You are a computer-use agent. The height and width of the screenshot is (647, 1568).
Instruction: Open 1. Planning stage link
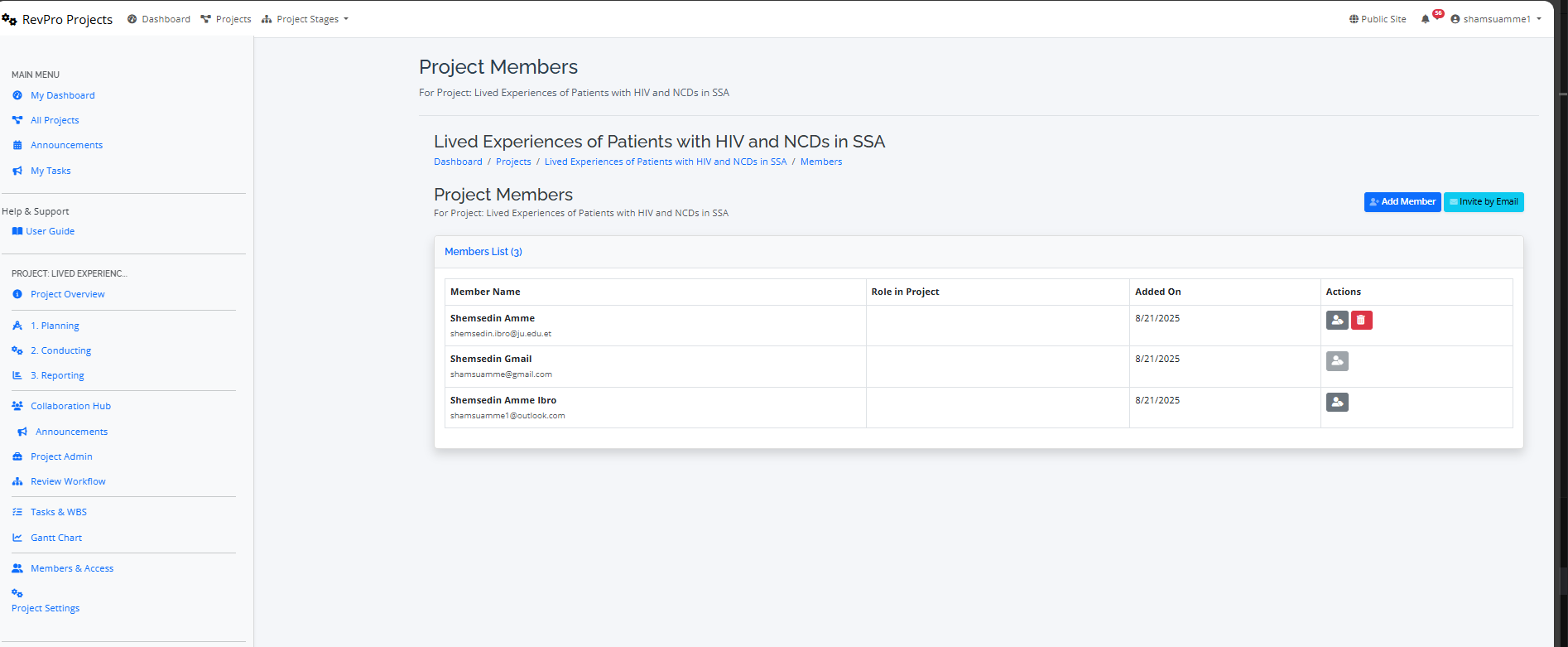pos(55,326)
